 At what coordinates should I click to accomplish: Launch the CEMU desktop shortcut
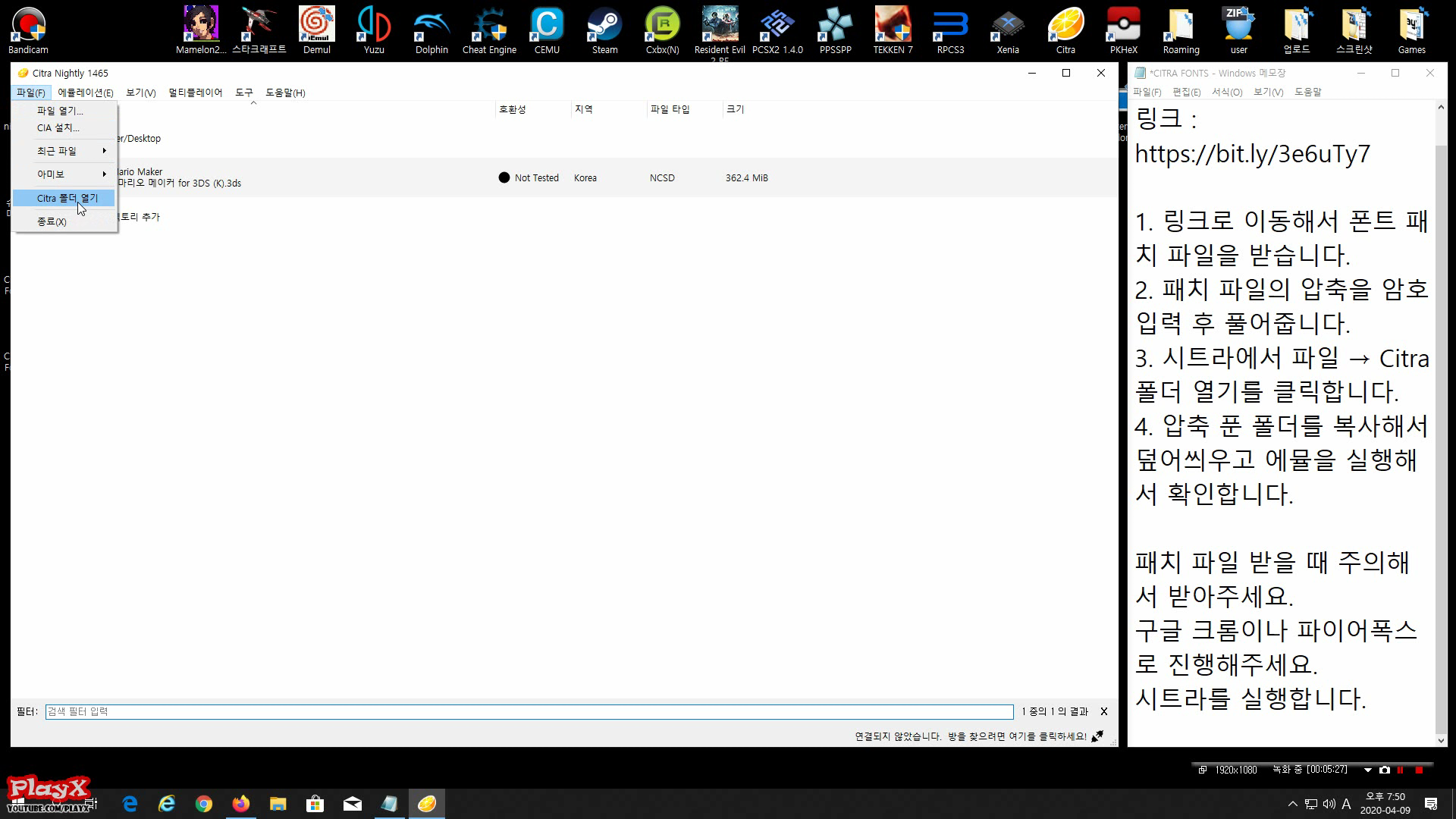point(547,30)
